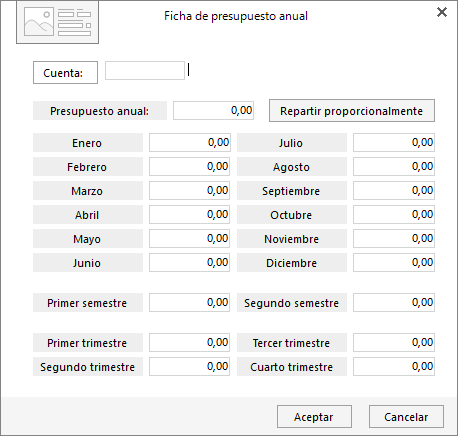
Task: Select the Junio amount field
Action: click(x=190, y=262)
